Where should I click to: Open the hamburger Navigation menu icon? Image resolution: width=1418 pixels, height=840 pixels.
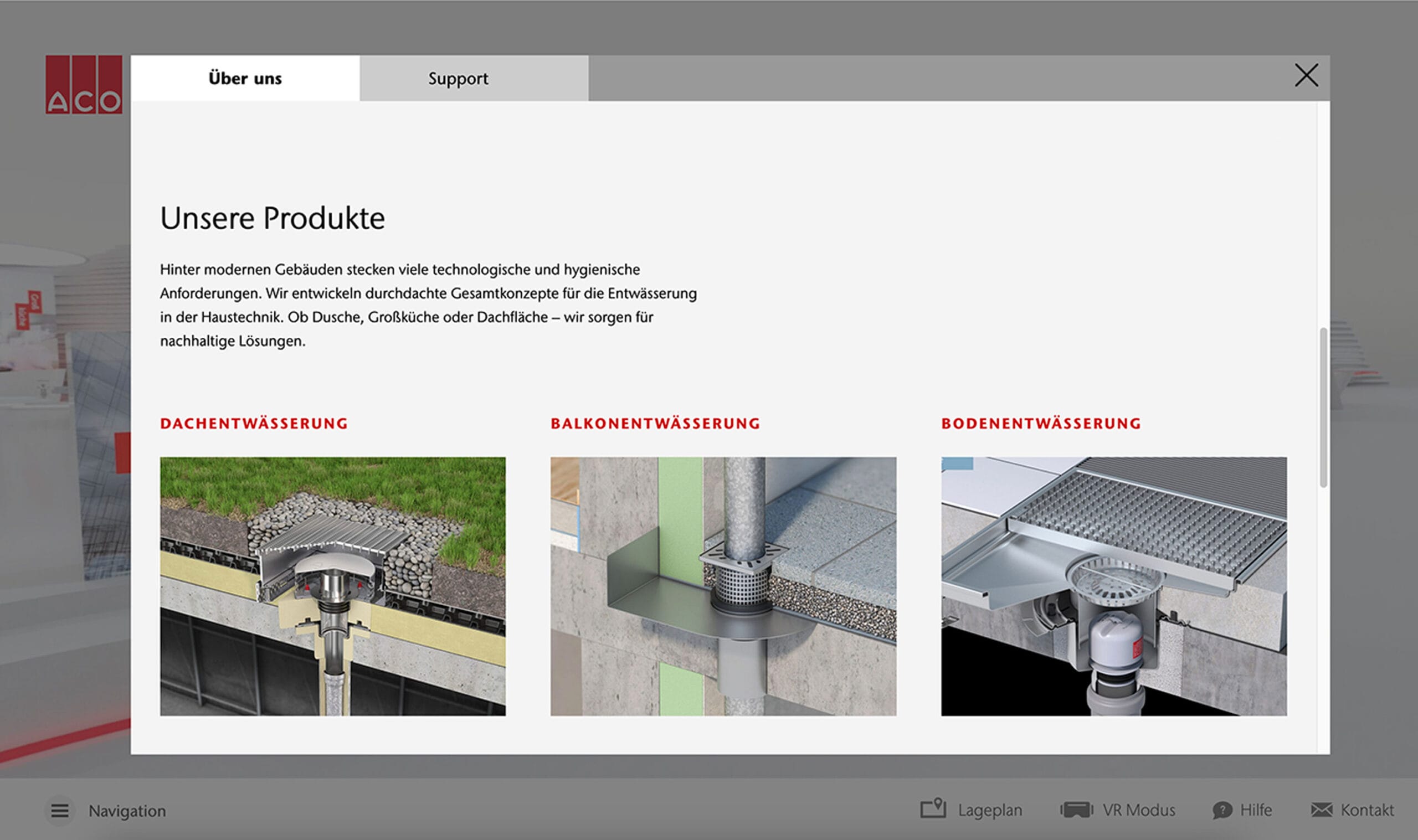pyautogui.click(x=59, y=811)
